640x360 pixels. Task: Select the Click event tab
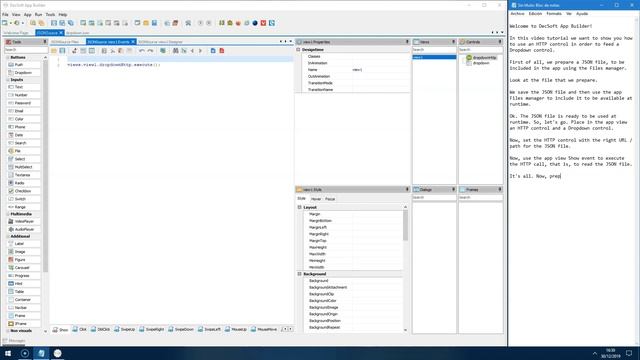click(x=80, y=329)
